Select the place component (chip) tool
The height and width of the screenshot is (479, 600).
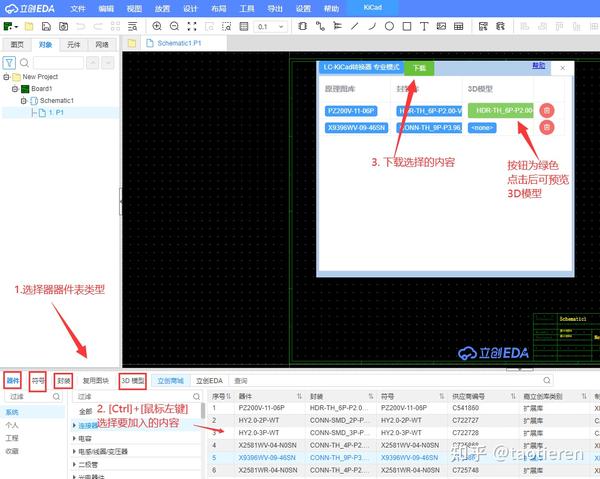pos(302,26)
